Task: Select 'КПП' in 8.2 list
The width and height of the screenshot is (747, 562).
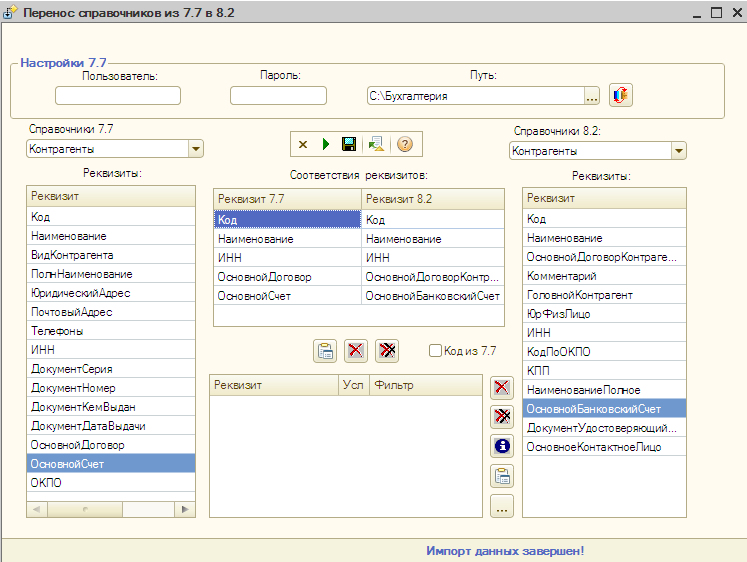Action: coord(604,371)
